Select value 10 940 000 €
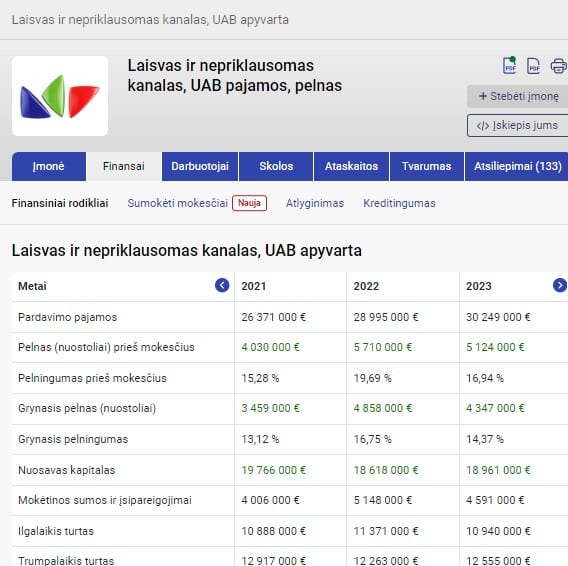The width and height of the screenshot is (568, 566). tap(498, 532)
